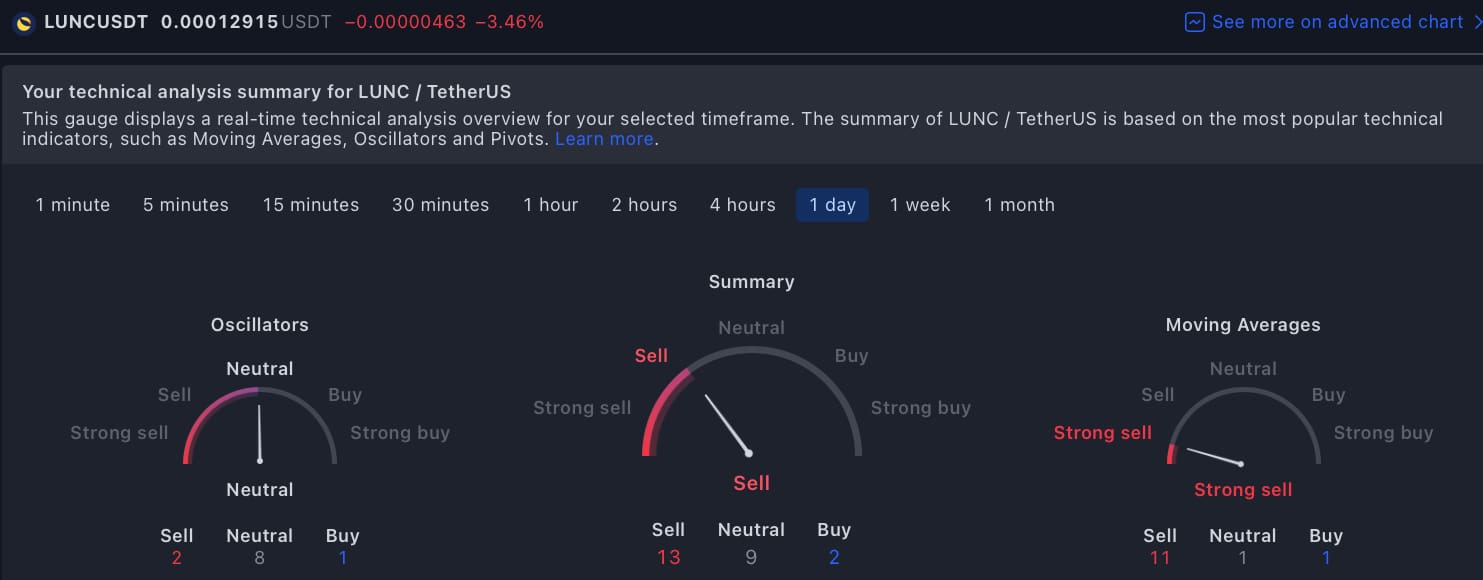This screenshot has height=580, width=1483.
Task: Switch to the 4 hours timeframe
Action: click(x=742, y=204)
